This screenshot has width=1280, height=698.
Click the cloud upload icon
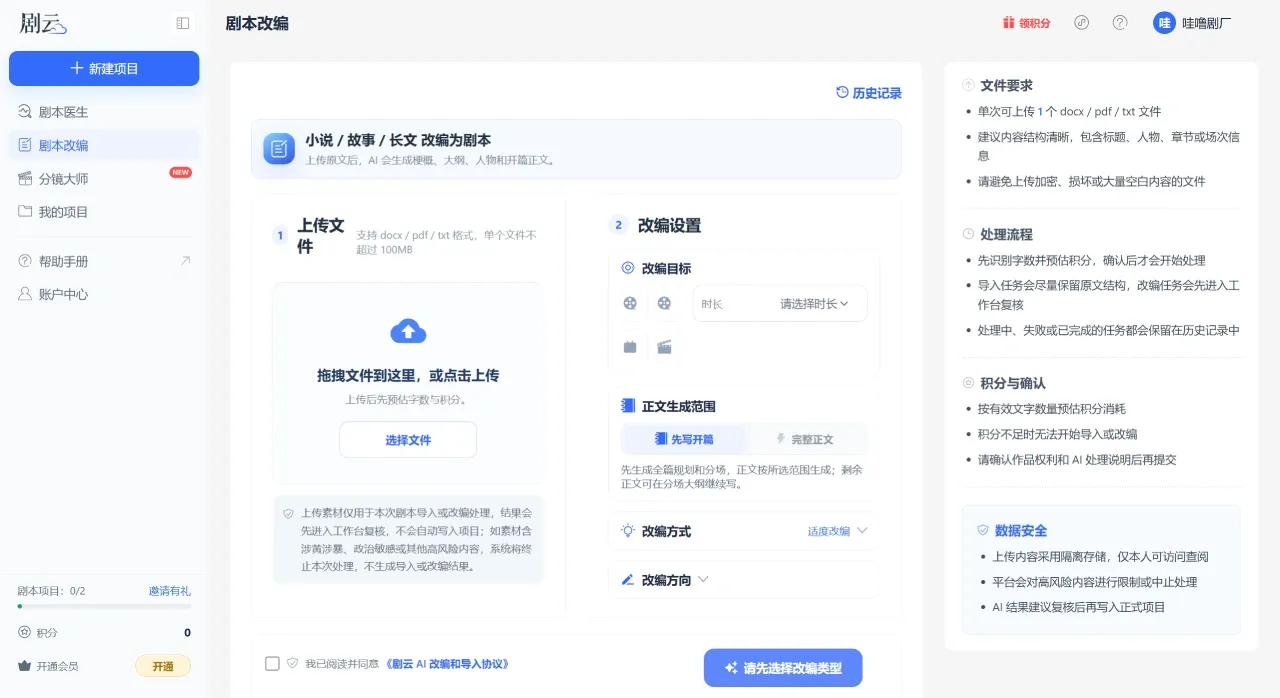[408, 330]
